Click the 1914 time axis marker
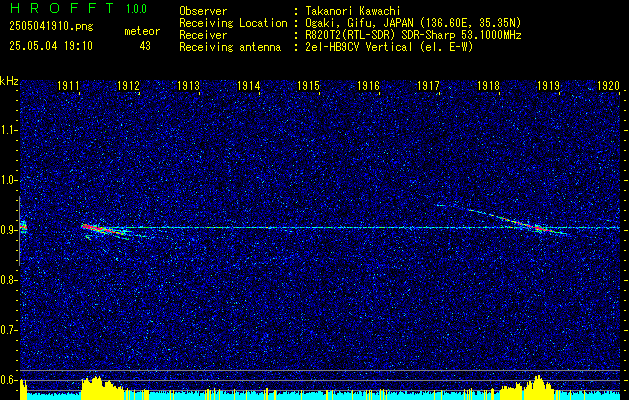The width and height of the screenshot is (629, 400). pos(249,85)
